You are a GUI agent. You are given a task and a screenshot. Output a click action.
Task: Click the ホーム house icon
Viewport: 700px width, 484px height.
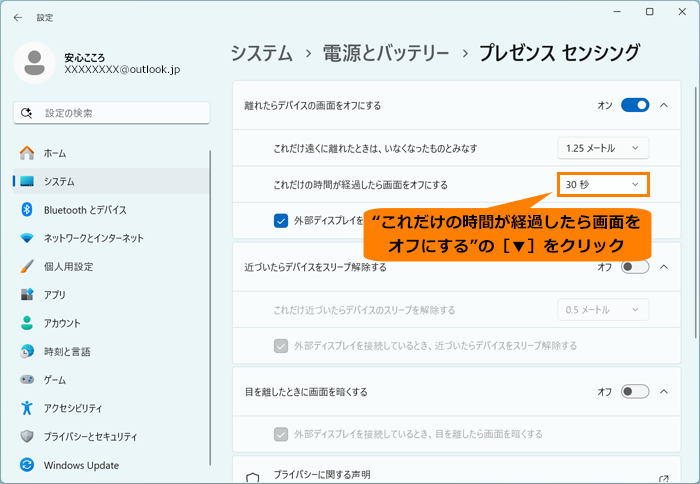(x=27, y=153)
